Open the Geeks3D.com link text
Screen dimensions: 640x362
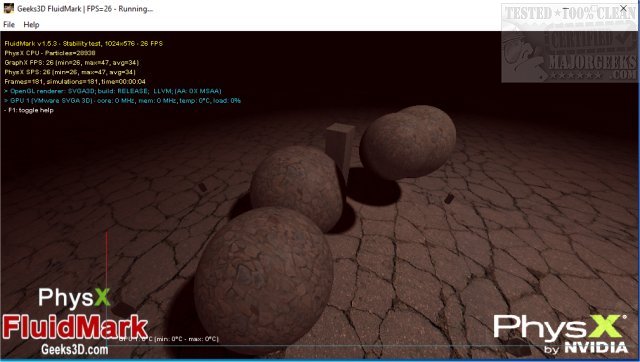coord(75,349)
